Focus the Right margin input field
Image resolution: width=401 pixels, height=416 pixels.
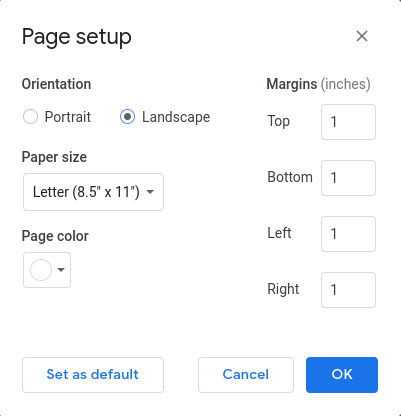348,290
